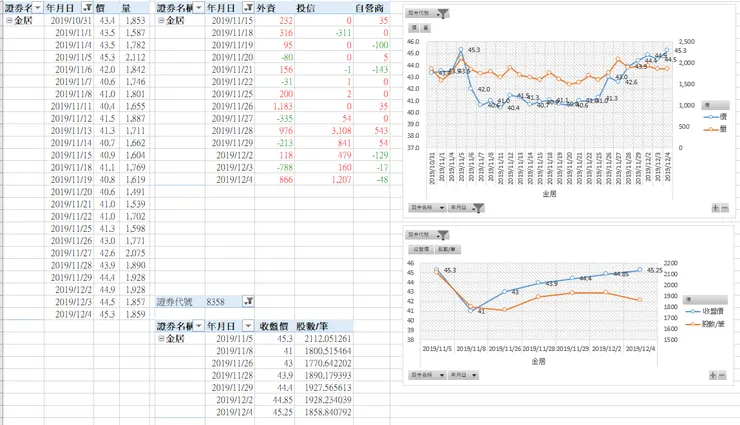Open 年月日 field button under bottom chart
Screen dimensions: 740x425
463,375
